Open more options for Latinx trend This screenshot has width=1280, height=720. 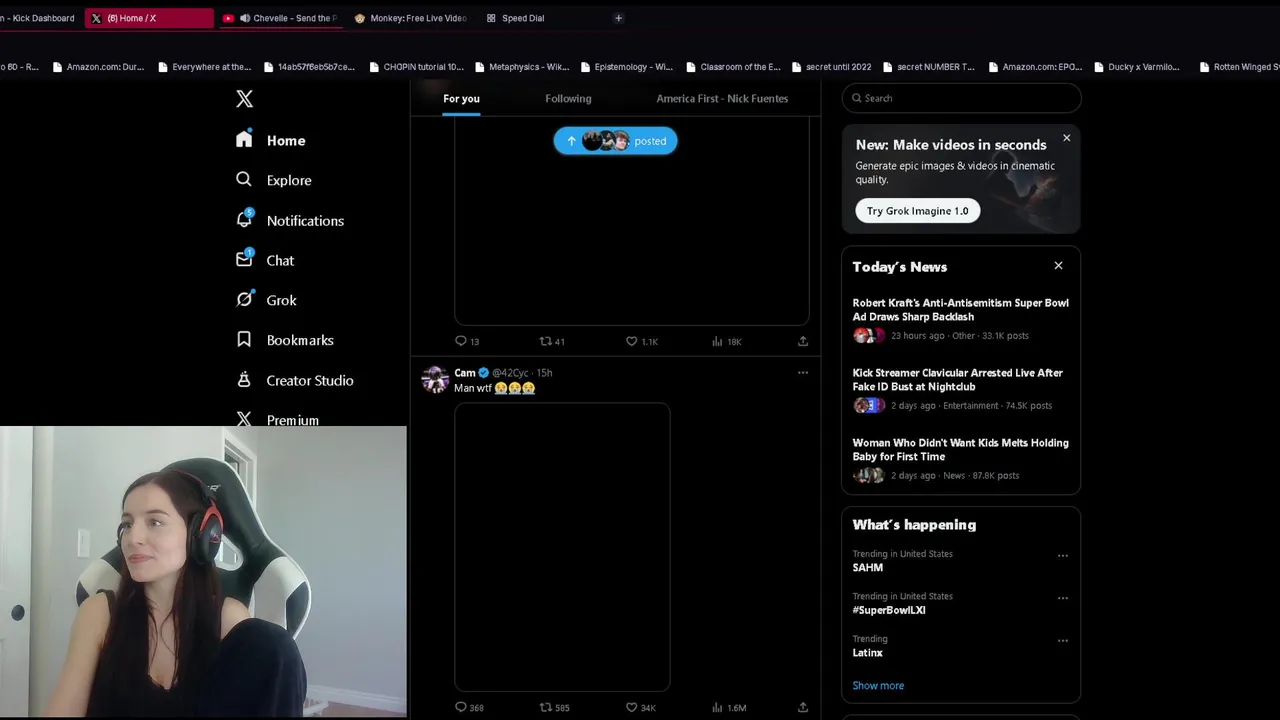1062,640
